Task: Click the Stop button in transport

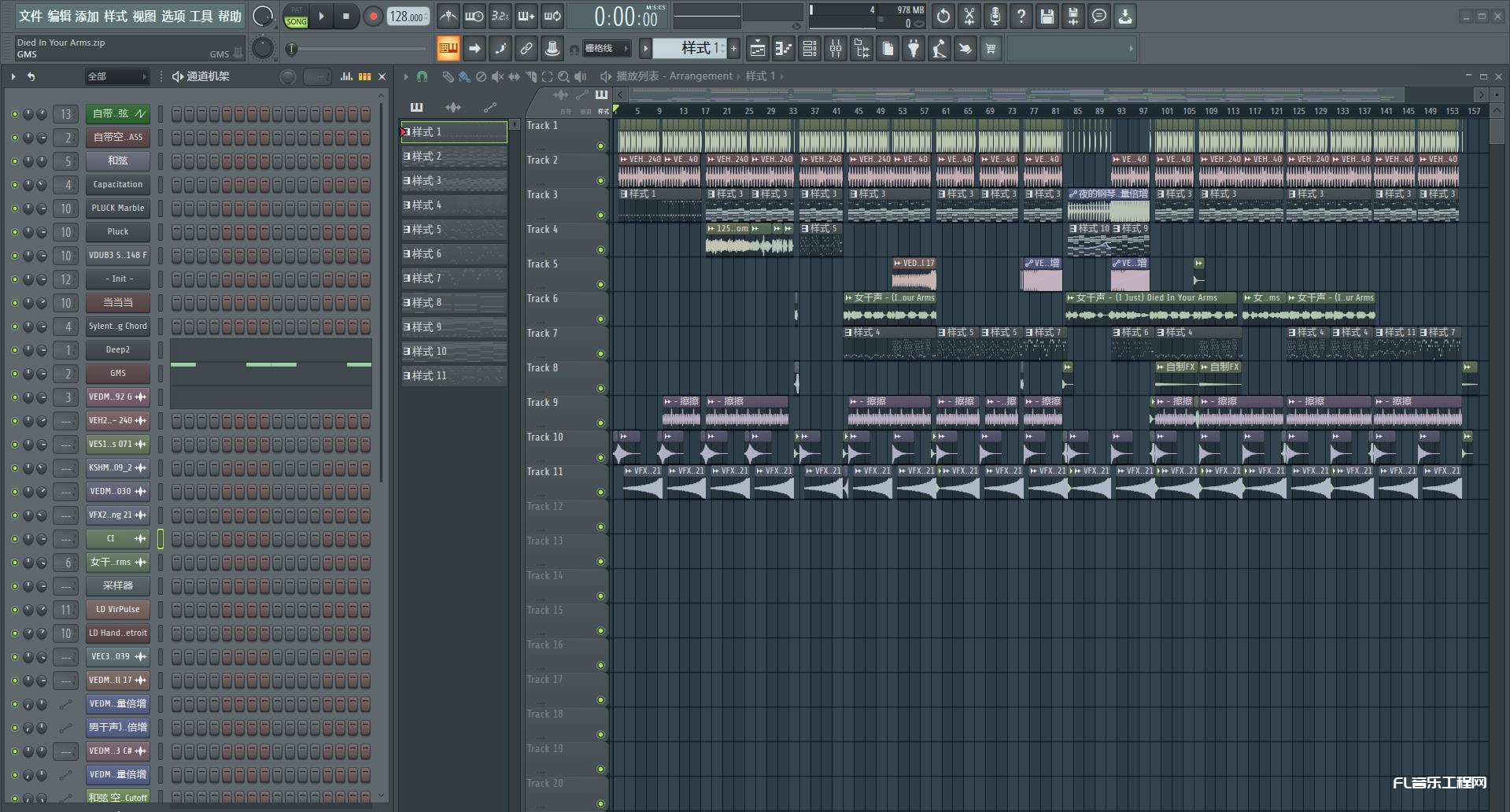Action: tap(345, 16)
